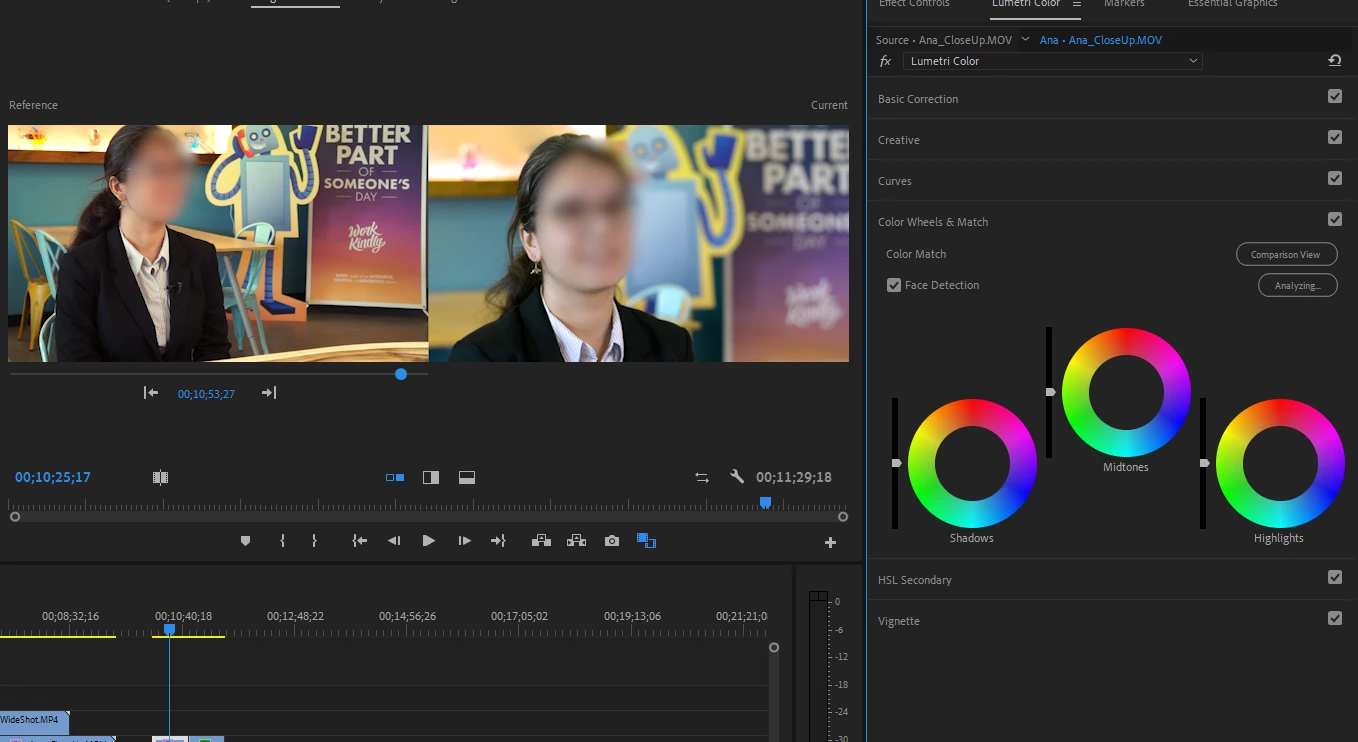Go to In point
1358x742 pixels.
[360, 541]
